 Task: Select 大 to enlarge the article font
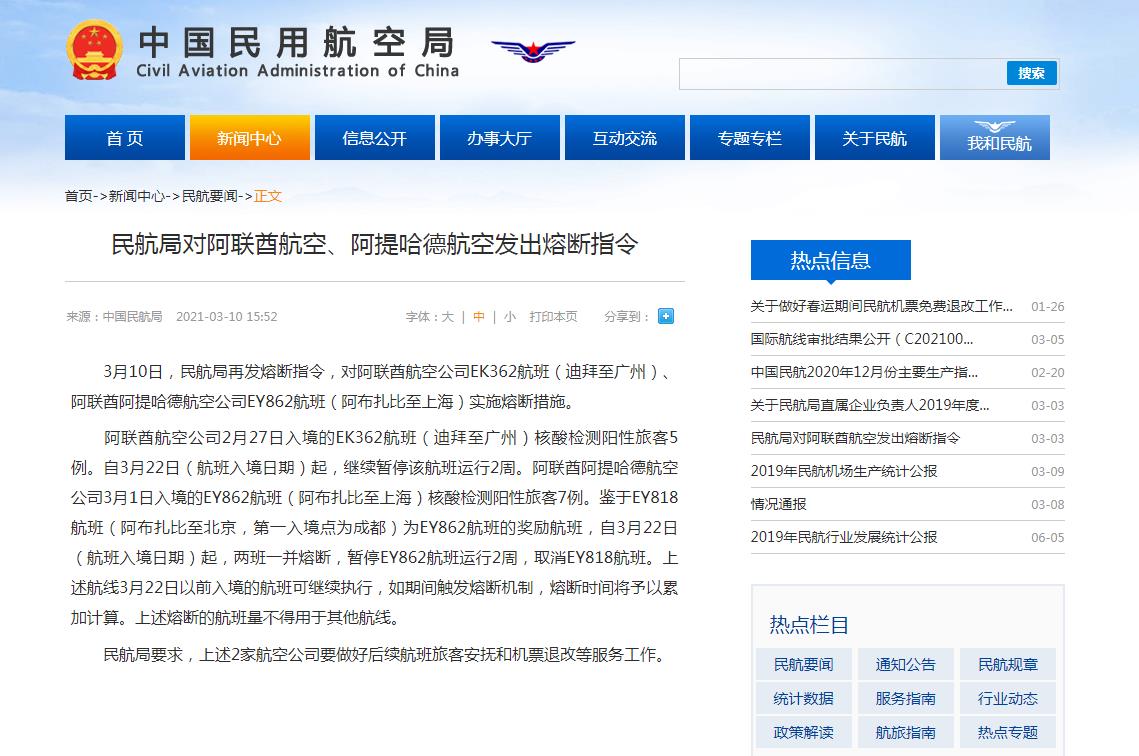click(447, 316)
